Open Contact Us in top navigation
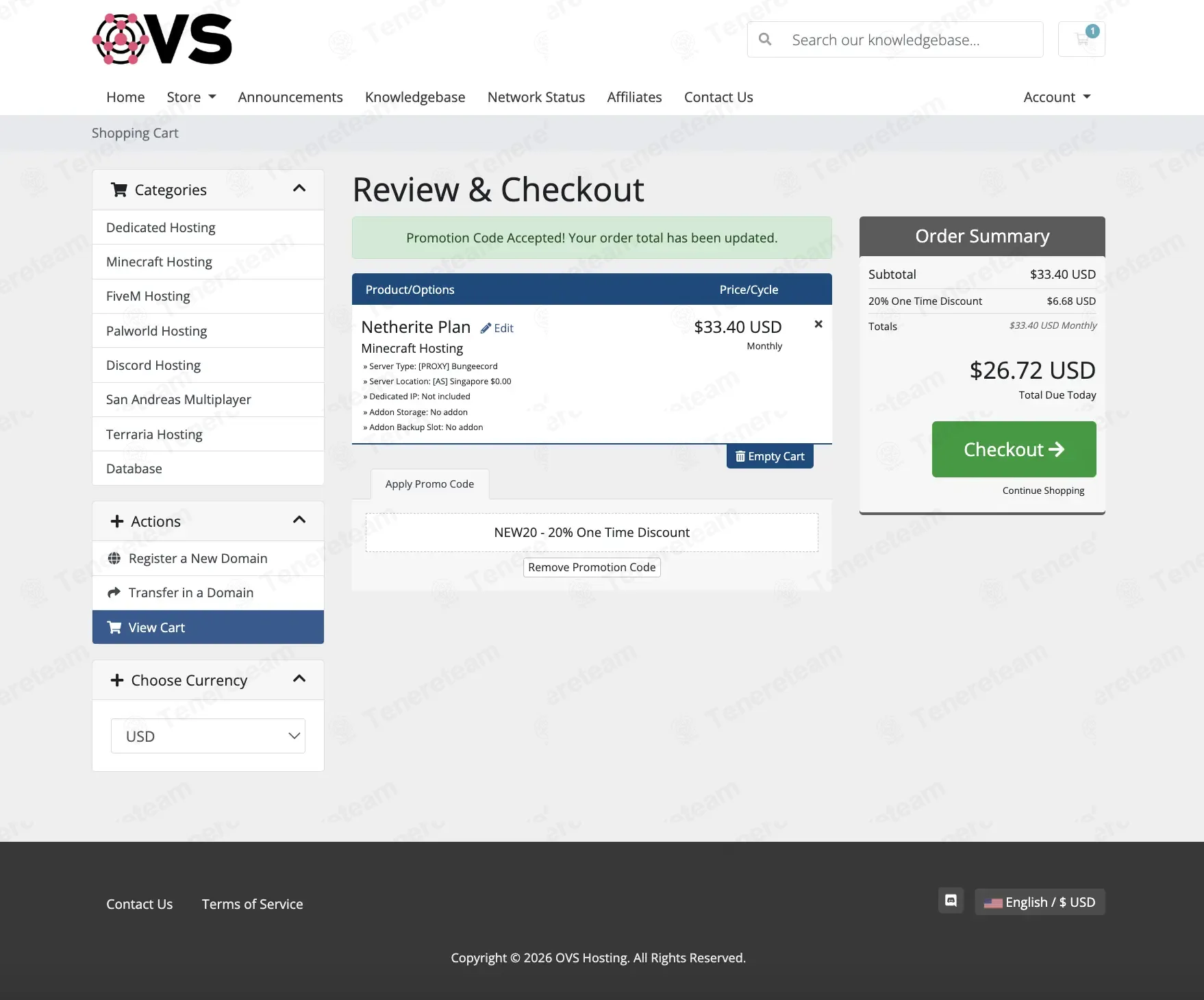The image size is (1204, 1000). [718, 97]
